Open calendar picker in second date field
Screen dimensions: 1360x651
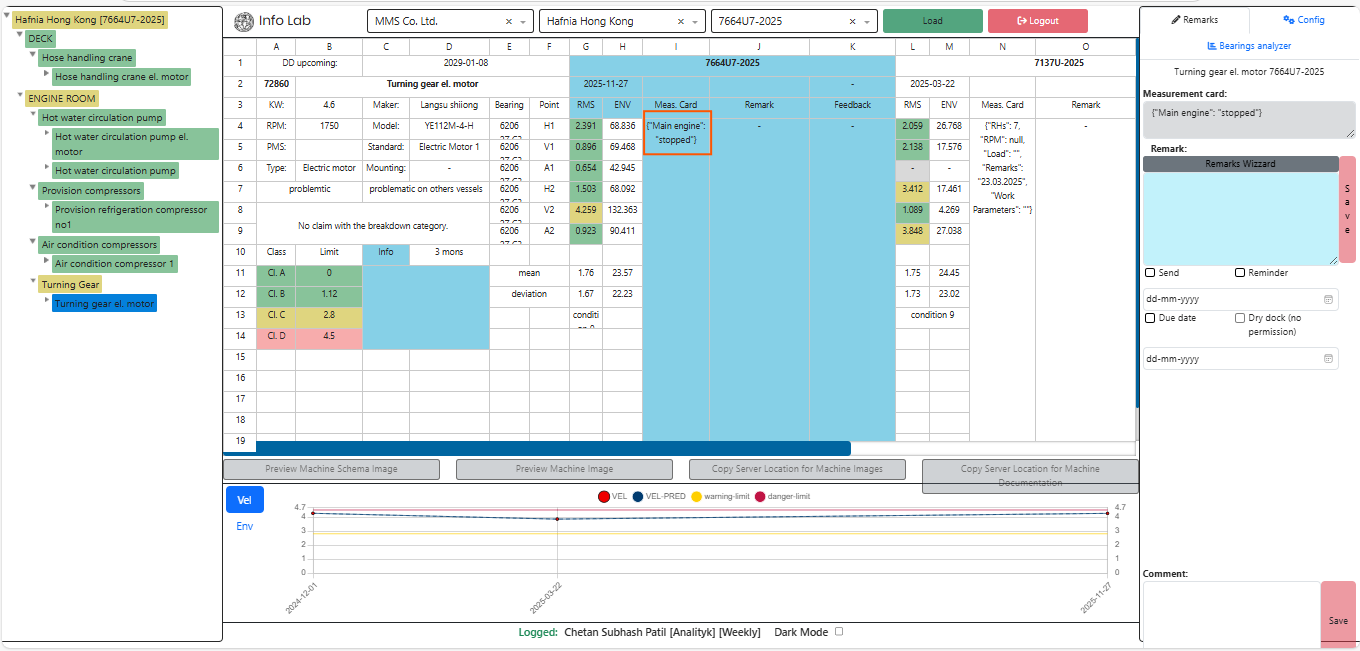click(x=1328, y=359)
